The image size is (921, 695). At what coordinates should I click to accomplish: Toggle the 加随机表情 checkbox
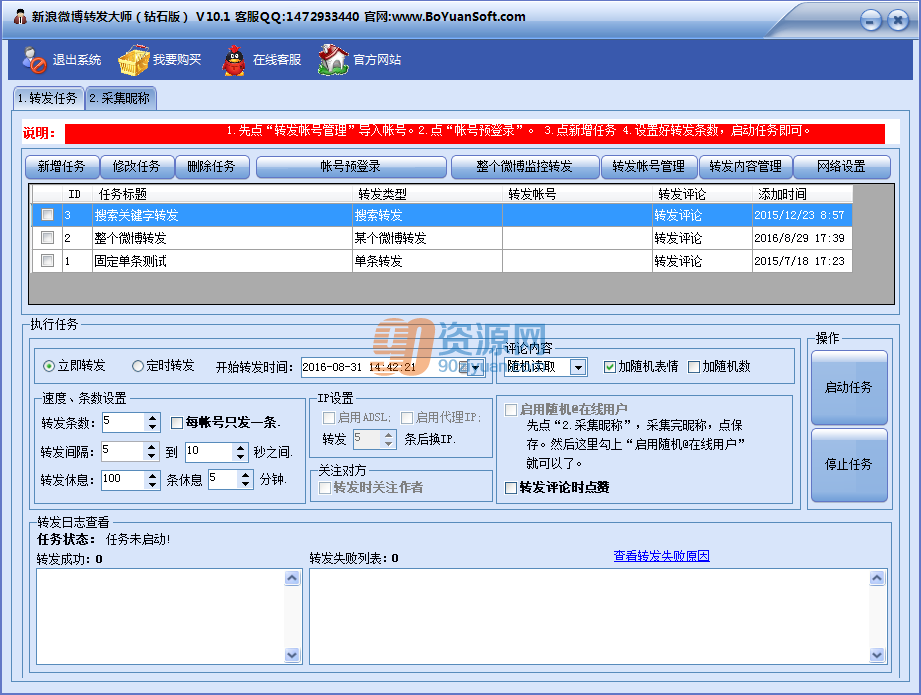tap(610, 367)
